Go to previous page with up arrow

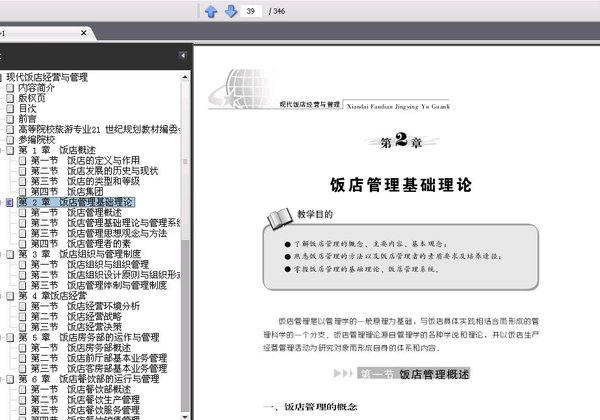point(211,11)
